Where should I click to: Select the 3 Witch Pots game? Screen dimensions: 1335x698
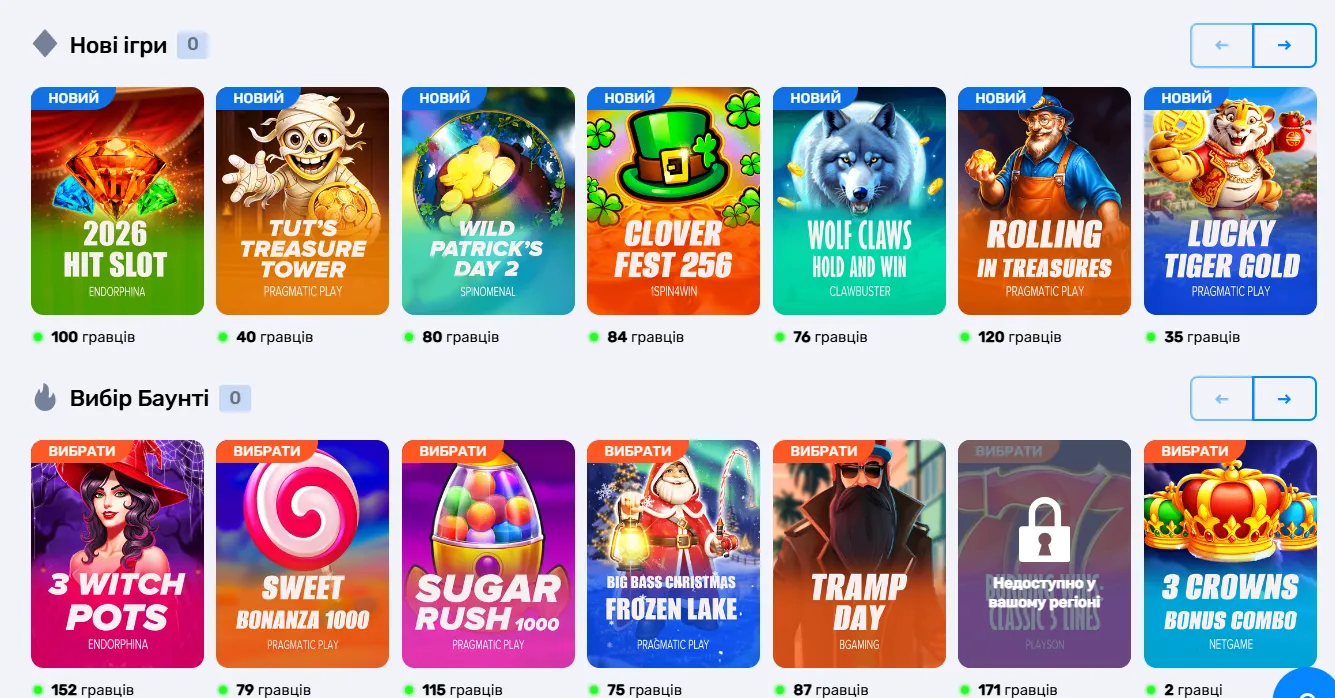click(117, 554)
